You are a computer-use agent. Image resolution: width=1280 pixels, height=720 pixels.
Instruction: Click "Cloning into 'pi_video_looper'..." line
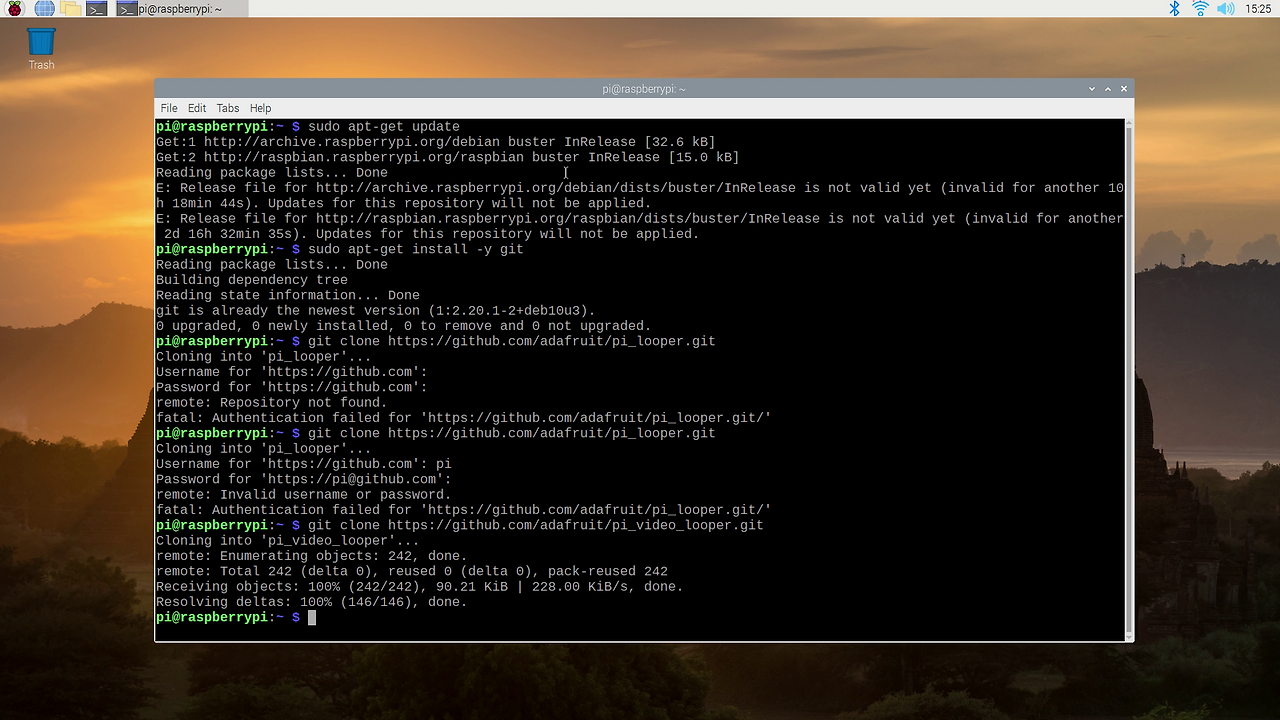click(x=287, y=541)
